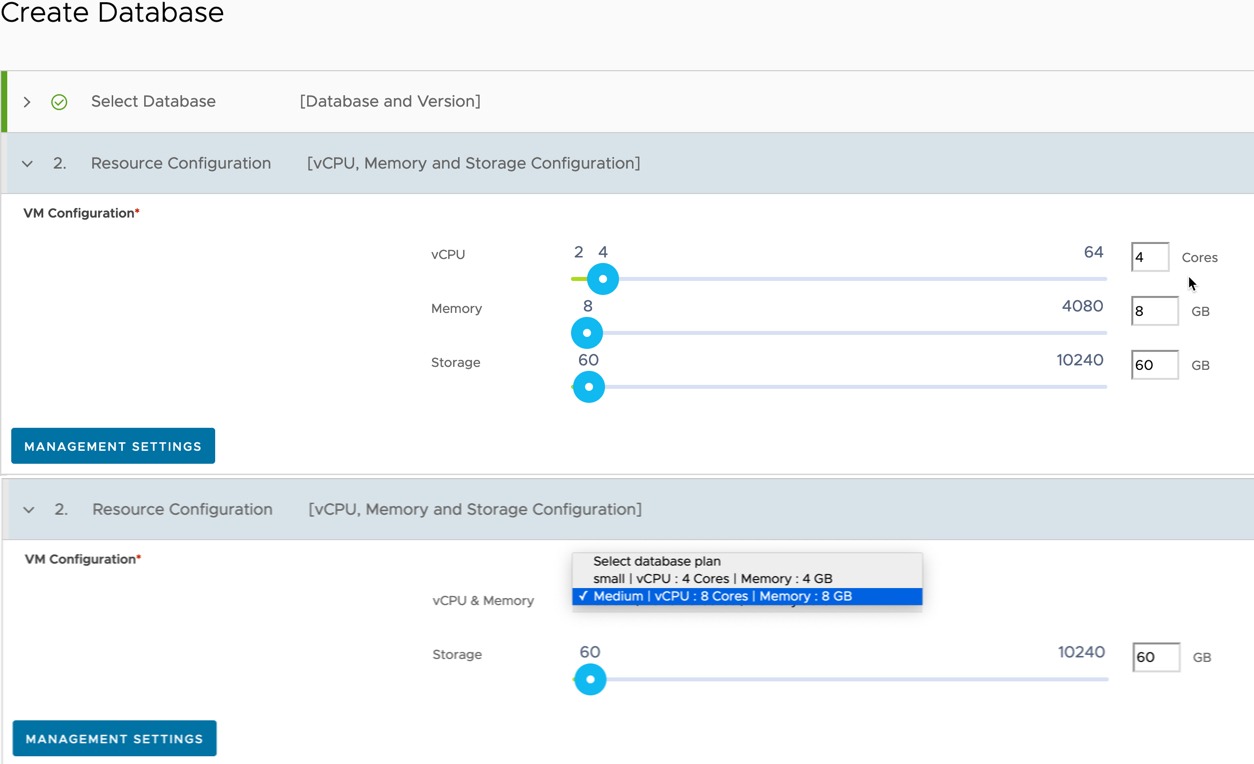Focus the lower Storage GB input field
Image resolution: width=1254 pixels, height=764 pixels.
(x=1157, y=657)
